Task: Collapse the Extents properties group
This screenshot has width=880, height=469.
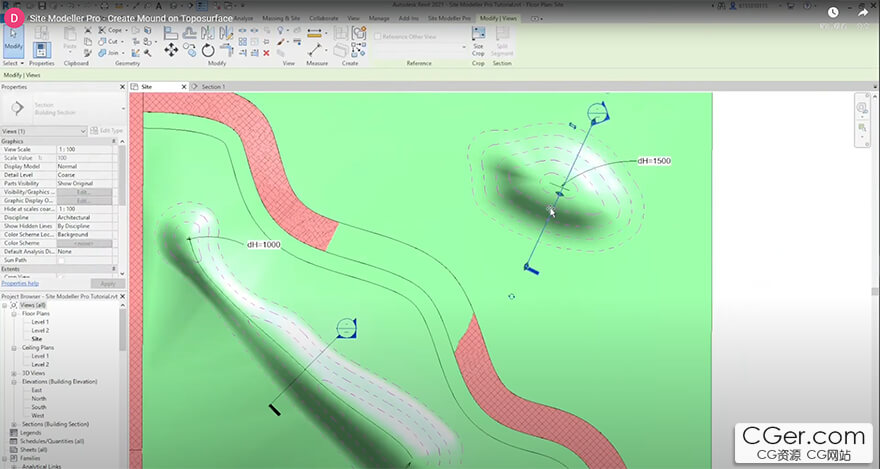Action: (x=114, y=269)
